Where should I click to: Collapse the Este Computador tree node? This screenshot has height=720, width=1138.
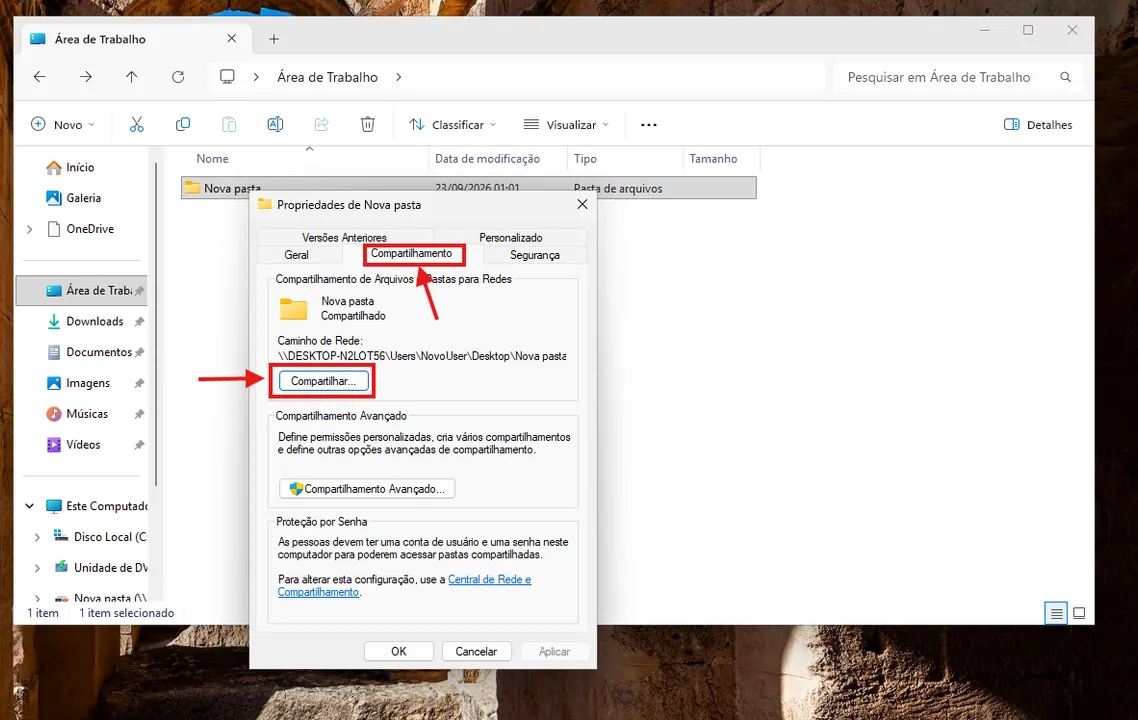pyautogui.click(x=29, y=506)
